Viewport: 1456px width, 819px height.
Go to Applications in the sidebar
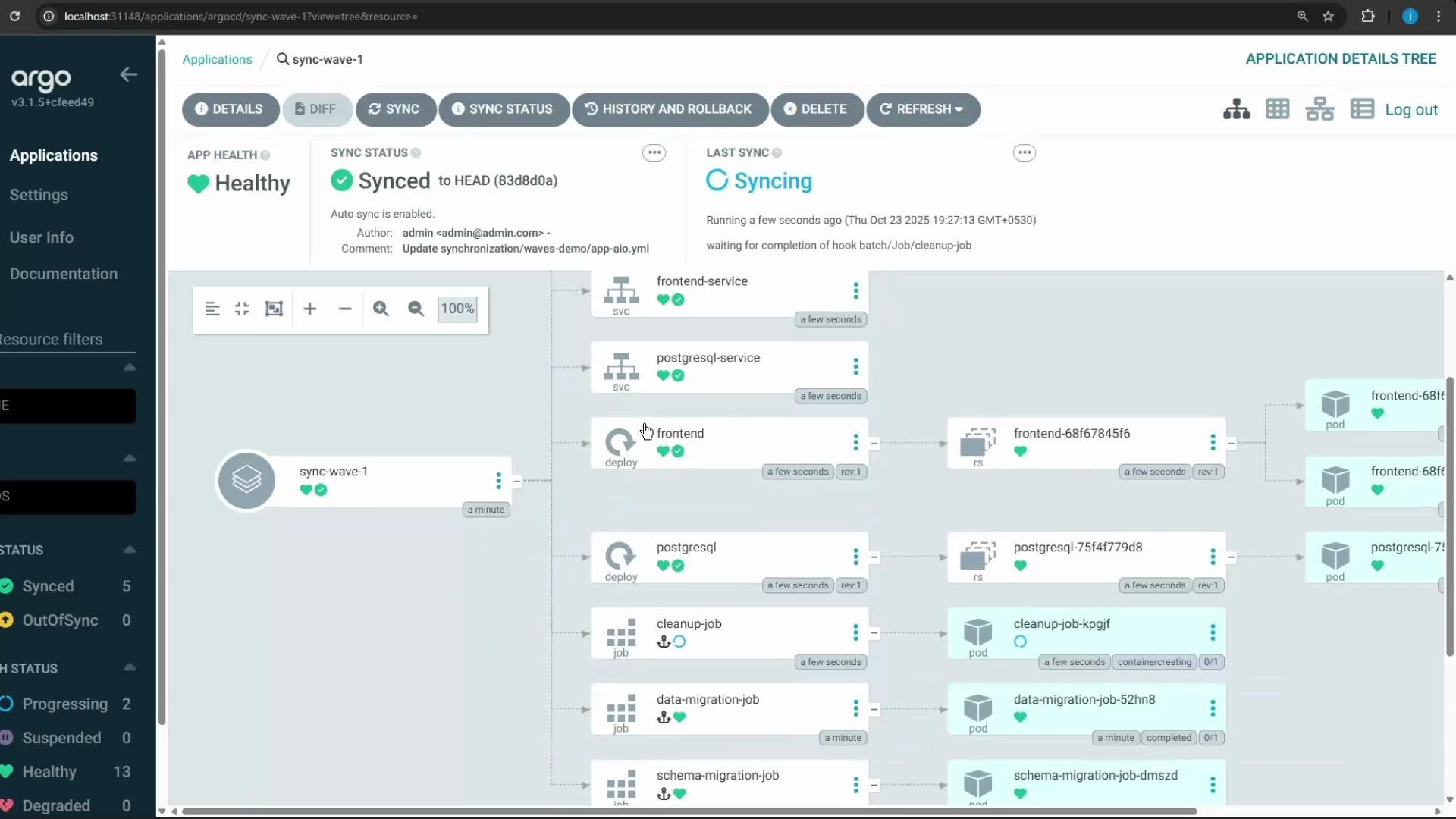[54, 155]
